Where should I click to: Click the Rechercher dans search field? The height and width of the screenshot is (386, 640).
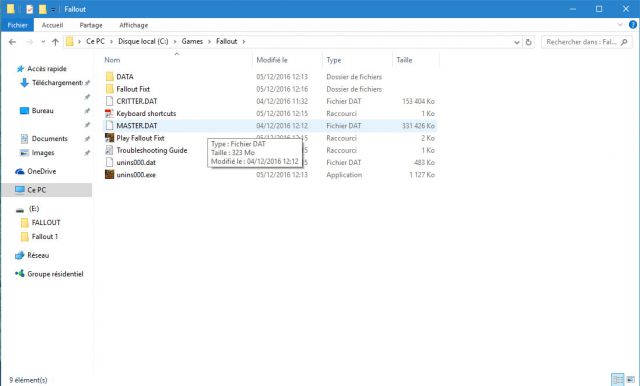click(x=586, y=42)
